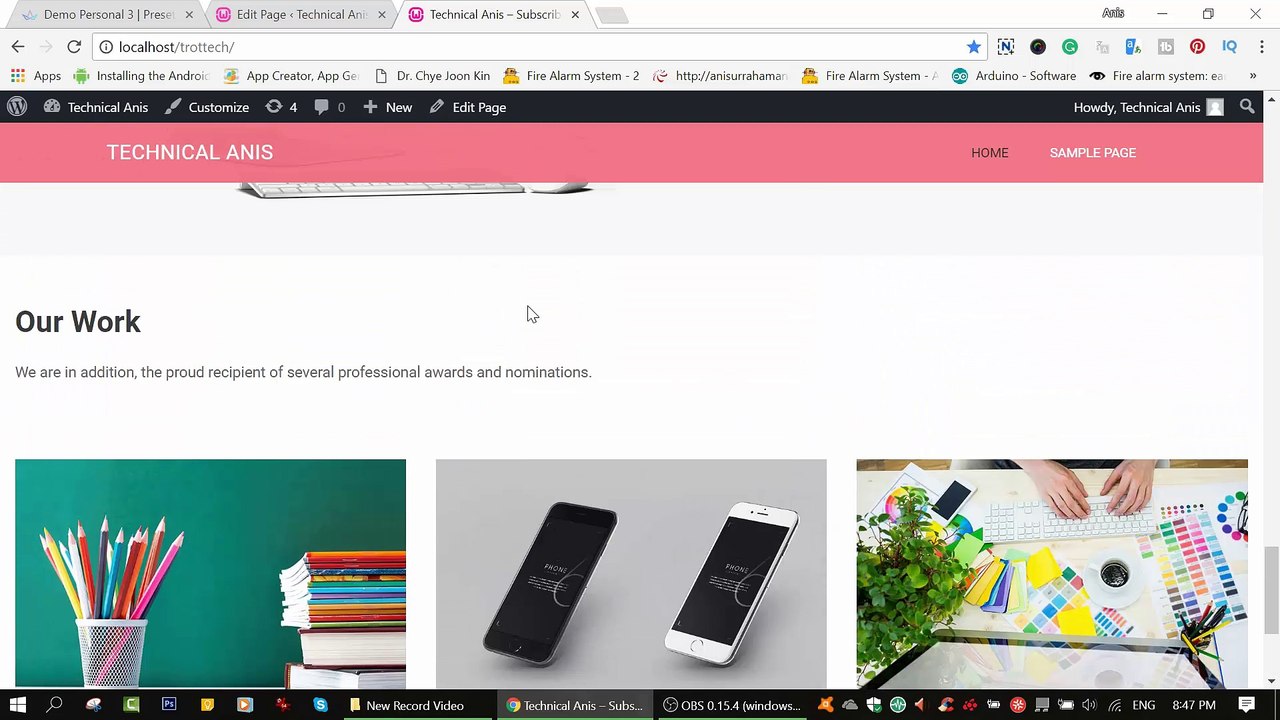Image resolution: width=1280 pixels, height=720 pixels.
Task: Click the gray translate extension icon
Action: 1102,47
